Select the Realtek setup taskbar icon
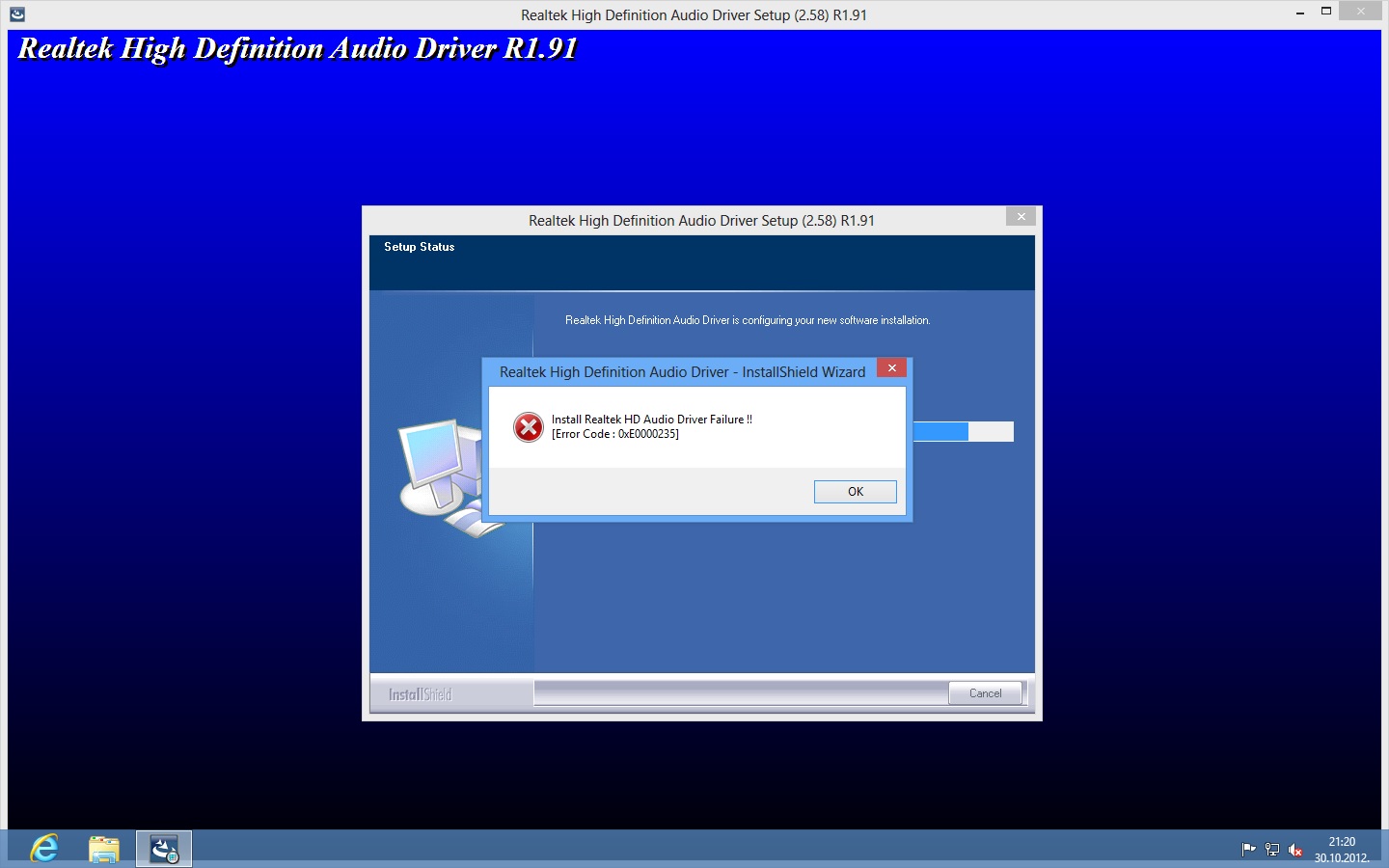The height and width of the screenshot is (868, 1389). click(x=164, y=849)
